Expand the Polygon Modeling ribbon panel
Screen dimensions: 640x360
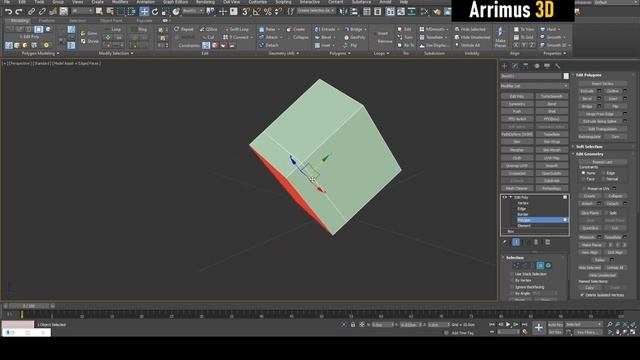(x=40, y=53)
